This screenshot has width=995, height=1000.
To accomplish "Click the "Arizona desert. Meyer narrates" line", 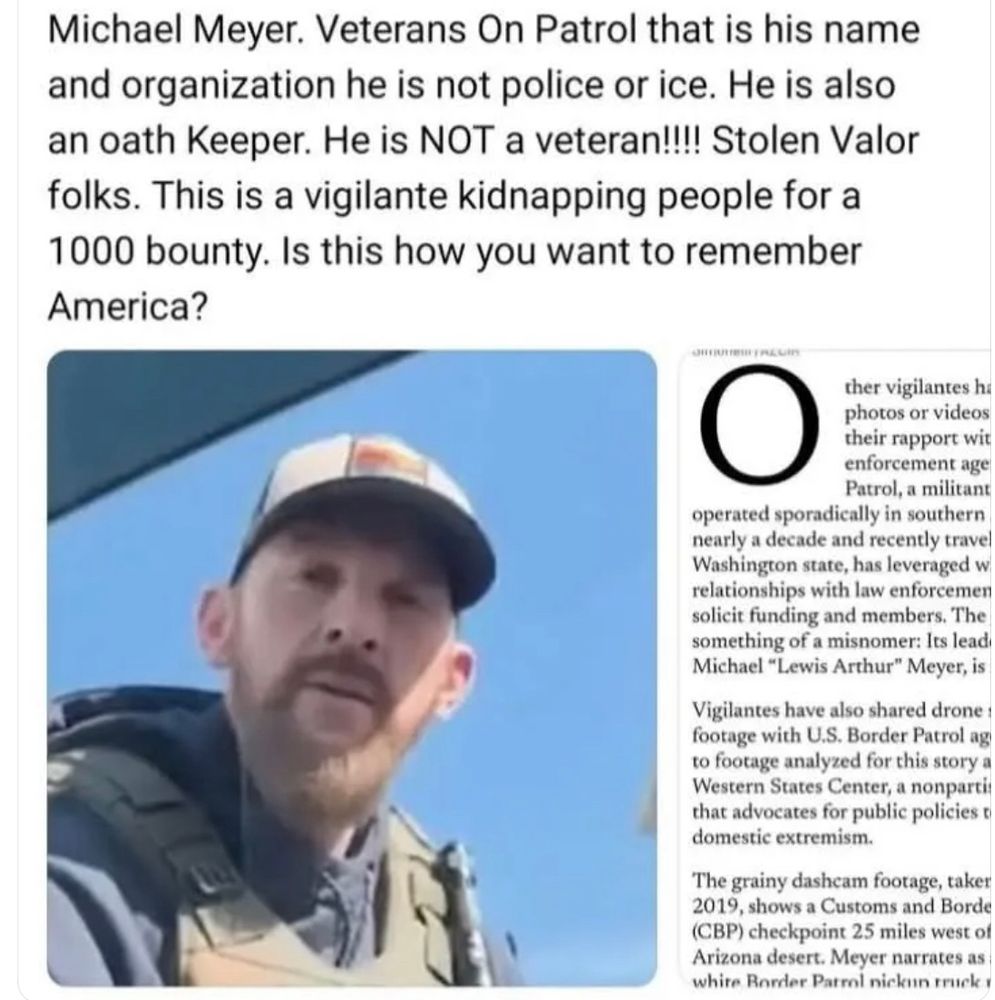I will pyautogui.click(x=841, y=957).
